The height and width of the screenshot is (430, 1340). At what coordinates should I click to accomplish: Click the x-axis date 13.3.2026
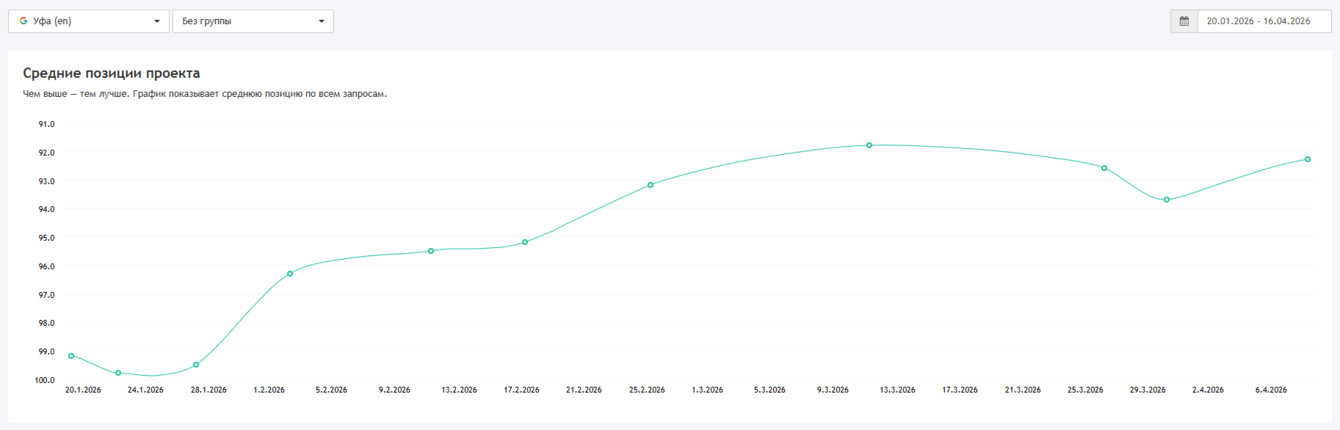(896, 390)
